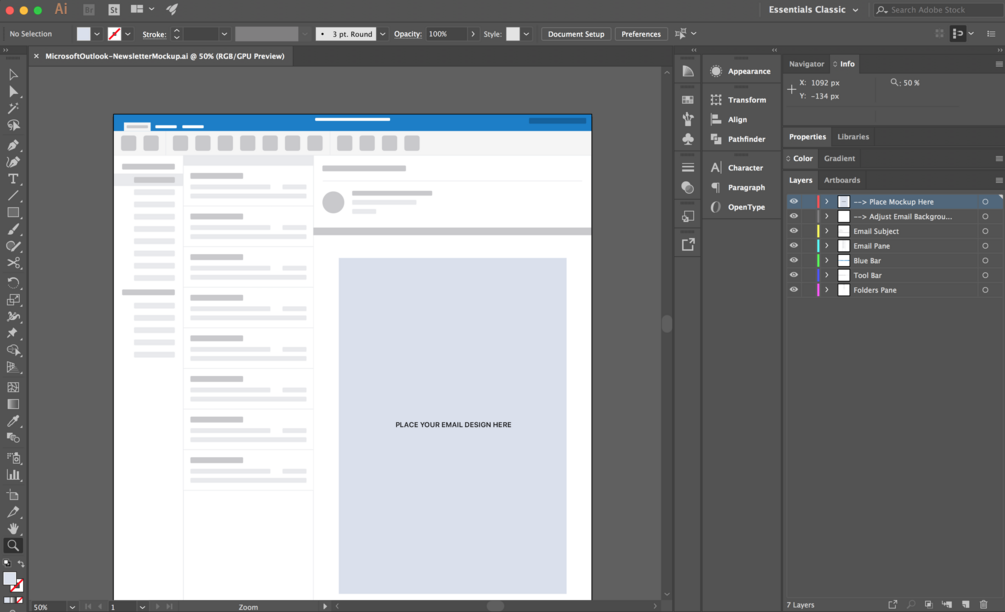The image size is (1005, 612).
Task: Open the Pathfinder panel
Action: tap(738, 139)
